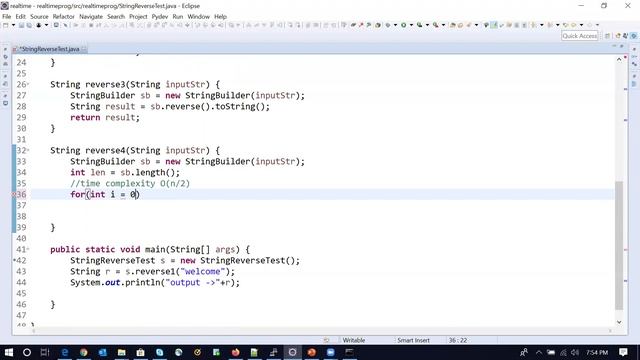
Task: Open the Refactor menu
Action: point(64,17)
